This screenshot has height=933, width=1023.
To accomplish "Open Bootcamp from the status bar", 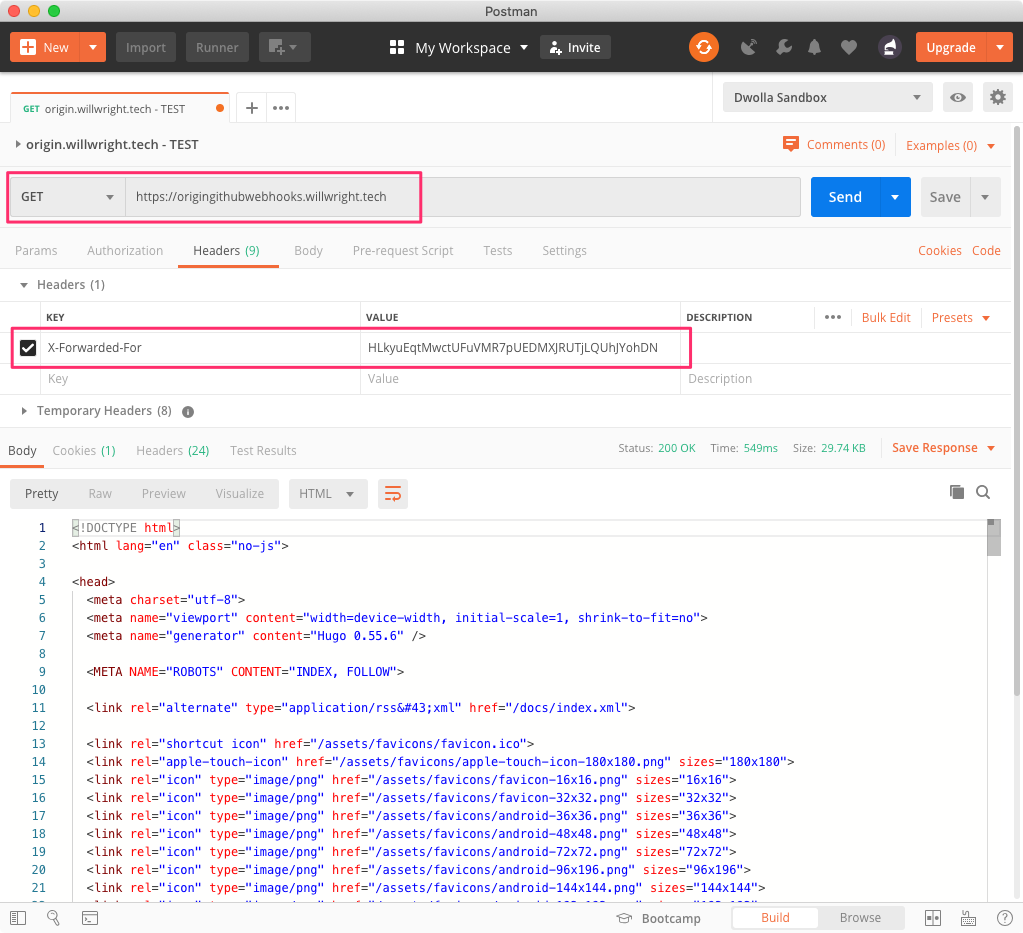I will [658, 918].
